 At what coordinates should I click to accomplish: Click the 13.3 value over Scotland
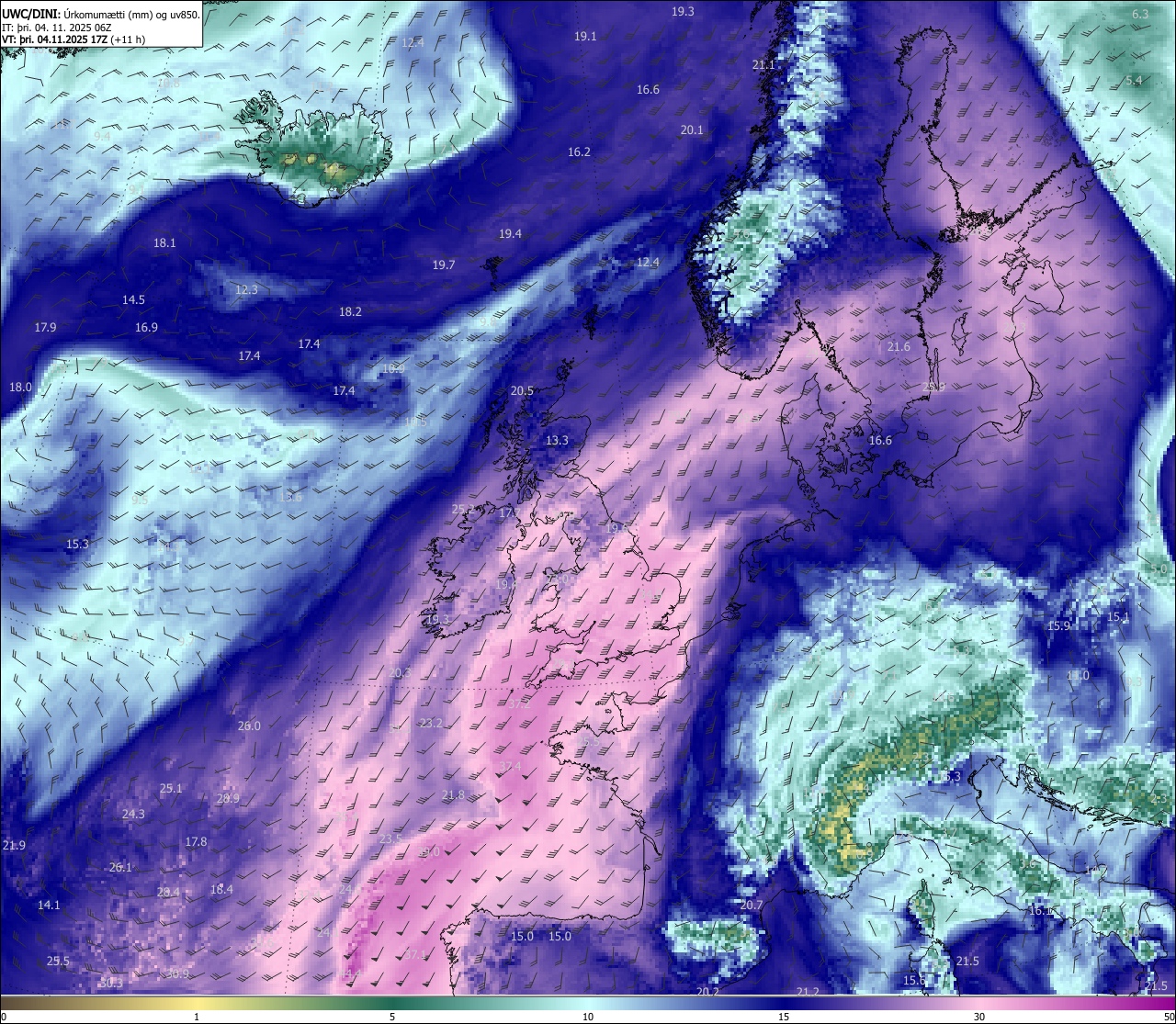[x=557, y=440]
